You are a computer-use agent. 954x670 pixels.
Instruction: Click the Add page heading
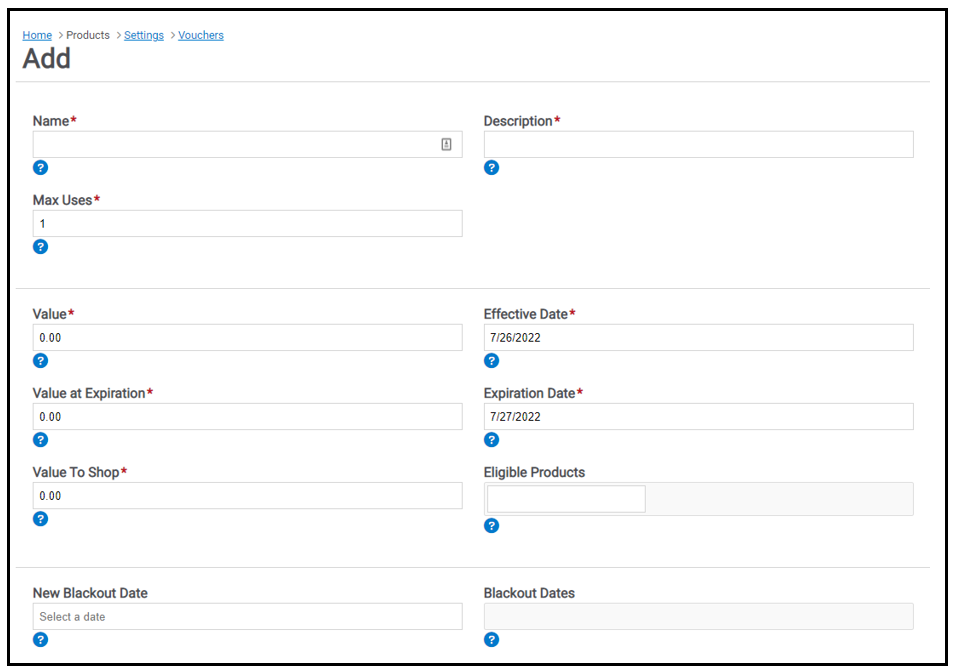pyautogui.click(x=47, y=59)
